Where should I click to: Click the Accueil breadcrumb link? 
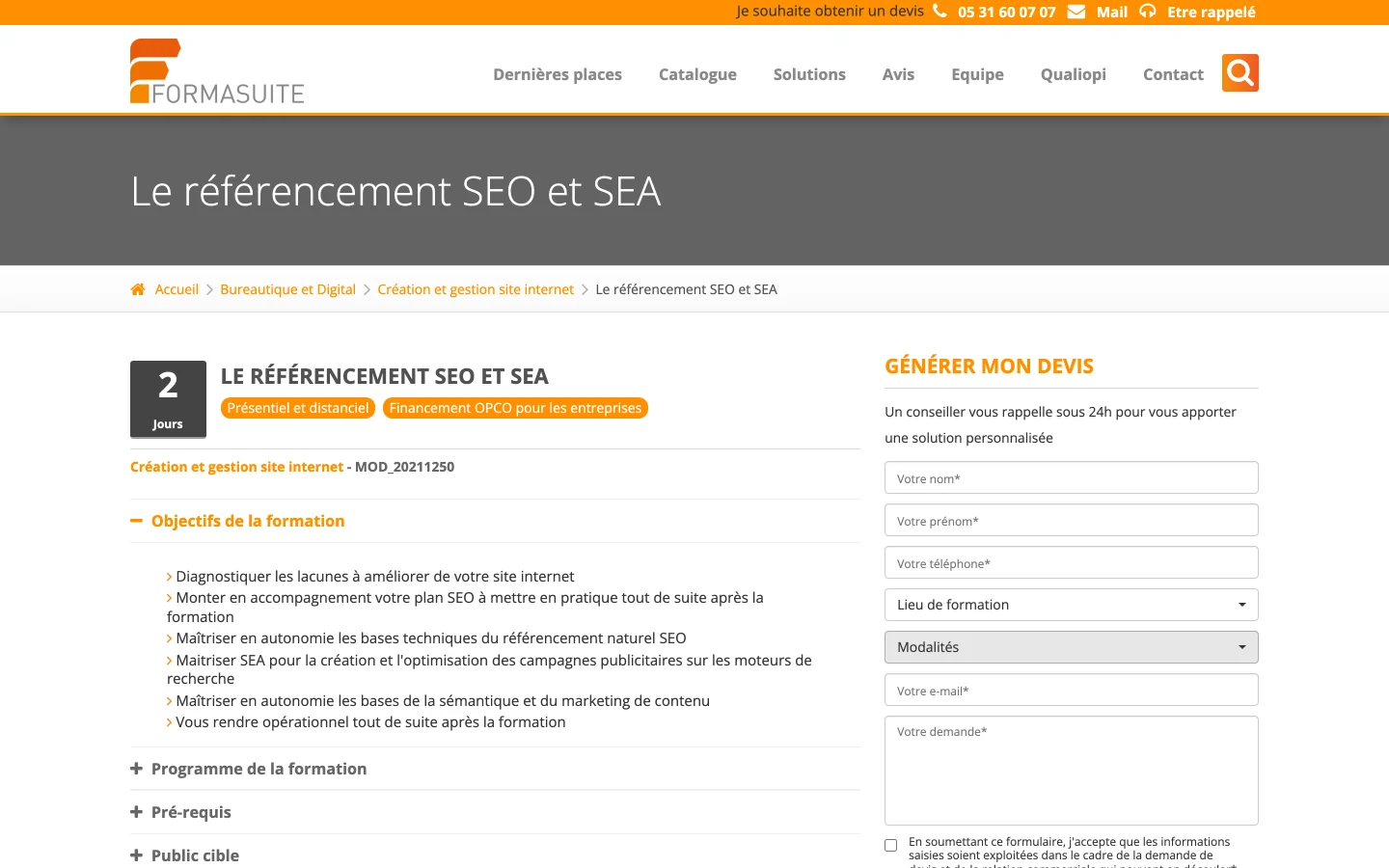[177, 289]
